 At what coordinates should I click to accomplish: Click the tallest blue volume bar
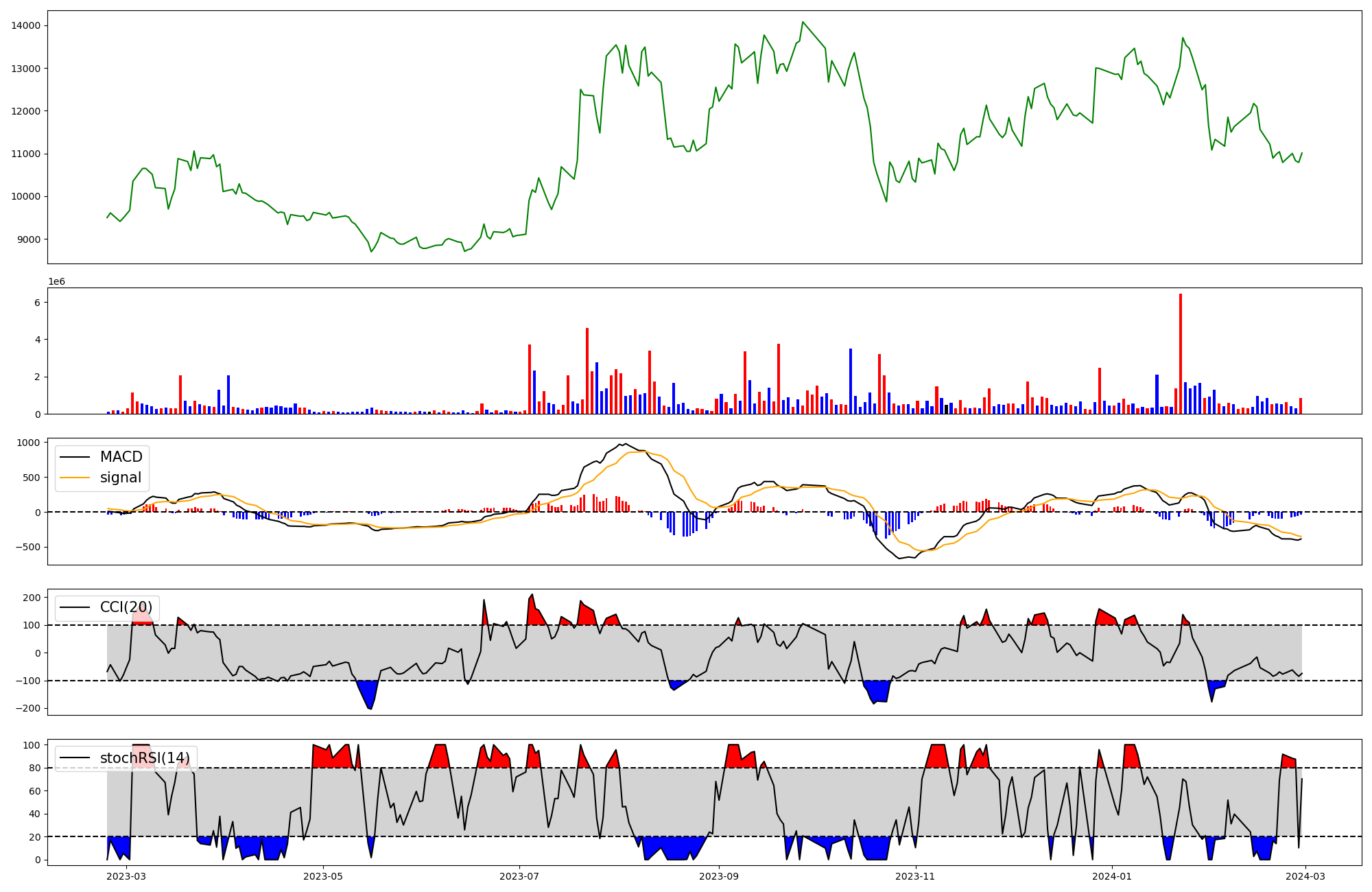[851, 381]
